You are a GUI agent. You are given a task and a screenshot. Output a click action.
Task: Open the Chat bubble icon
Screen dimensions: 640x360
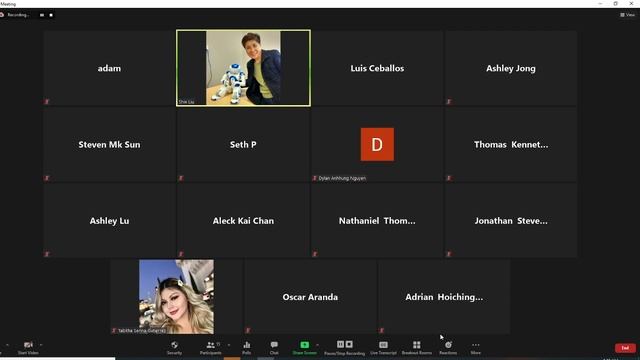click(x=274, y=345)
